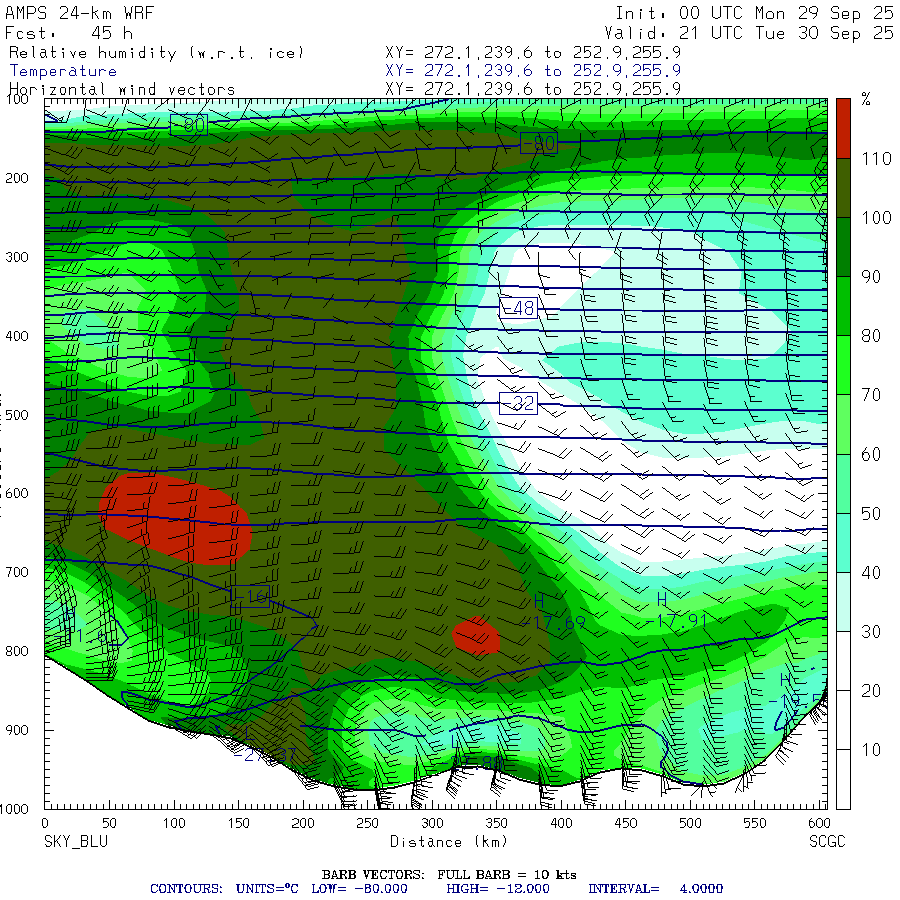Click the 'Distance (km)' axis title
Image resolution: width=900 pixels, height=900 pixels.
(x=449, y=841)
